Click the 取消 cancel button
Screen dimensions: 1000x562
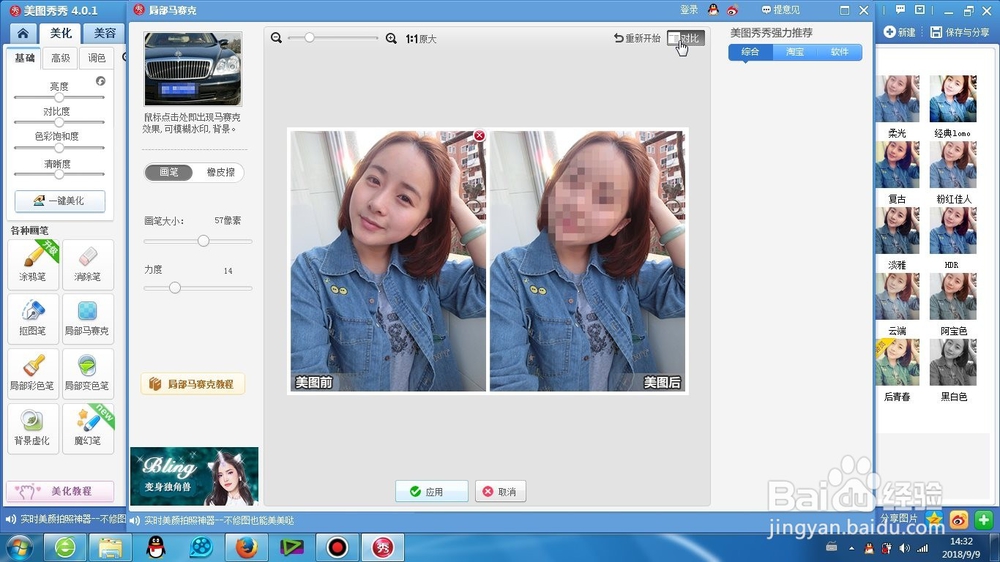tap(501, 491)
